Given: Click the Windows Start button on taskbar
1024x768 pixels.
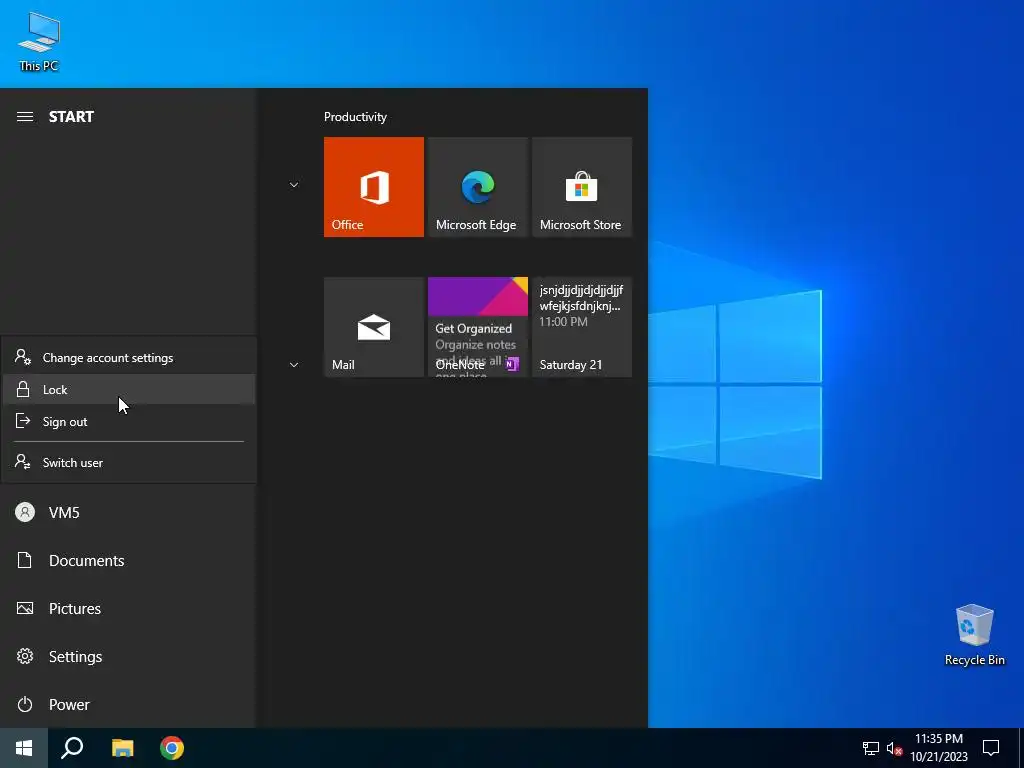Looking at the screenshot, I should 24,748.
